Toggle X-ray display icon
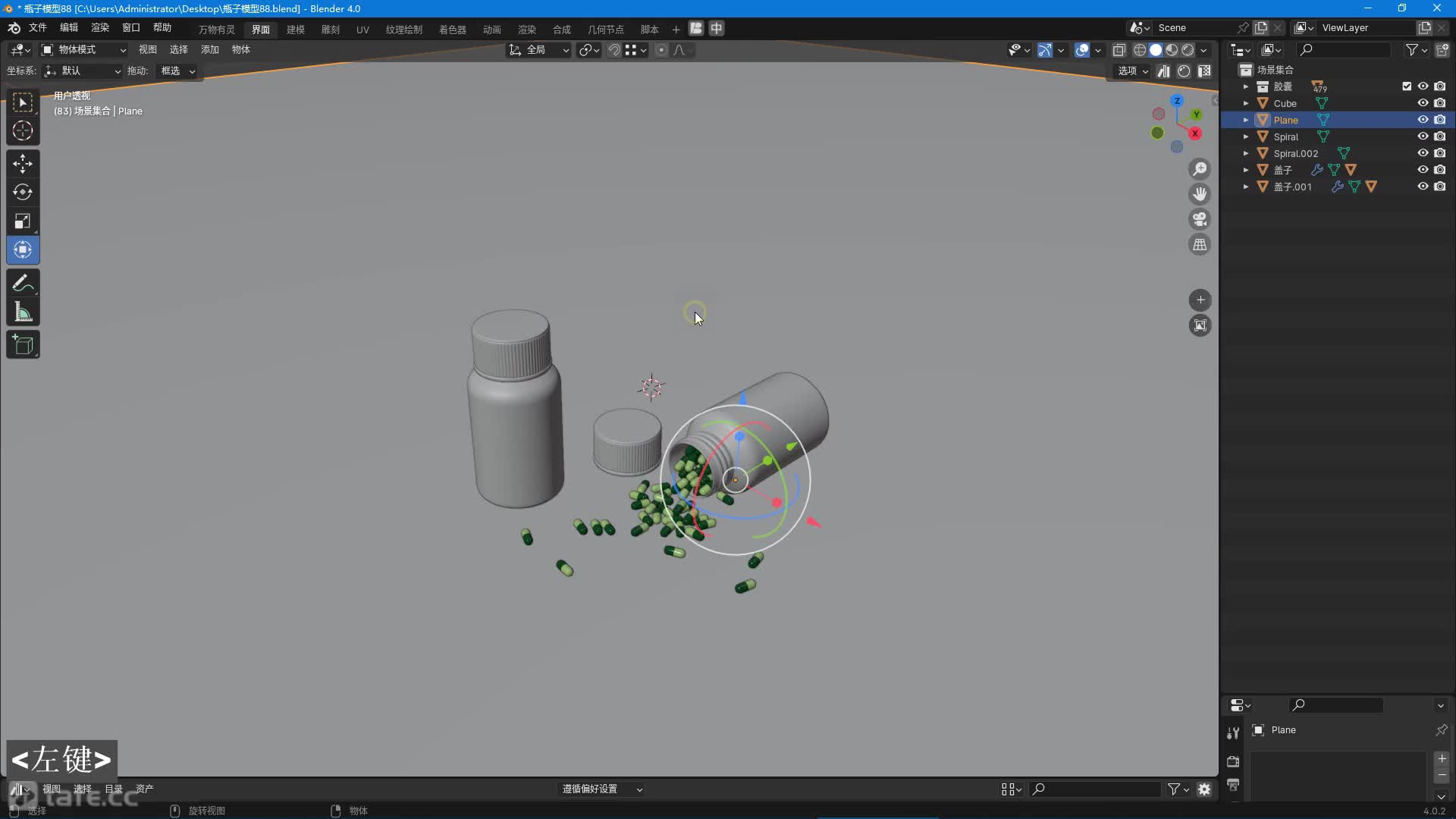This screenshot has width=1456, height=819. [1119, 50]
